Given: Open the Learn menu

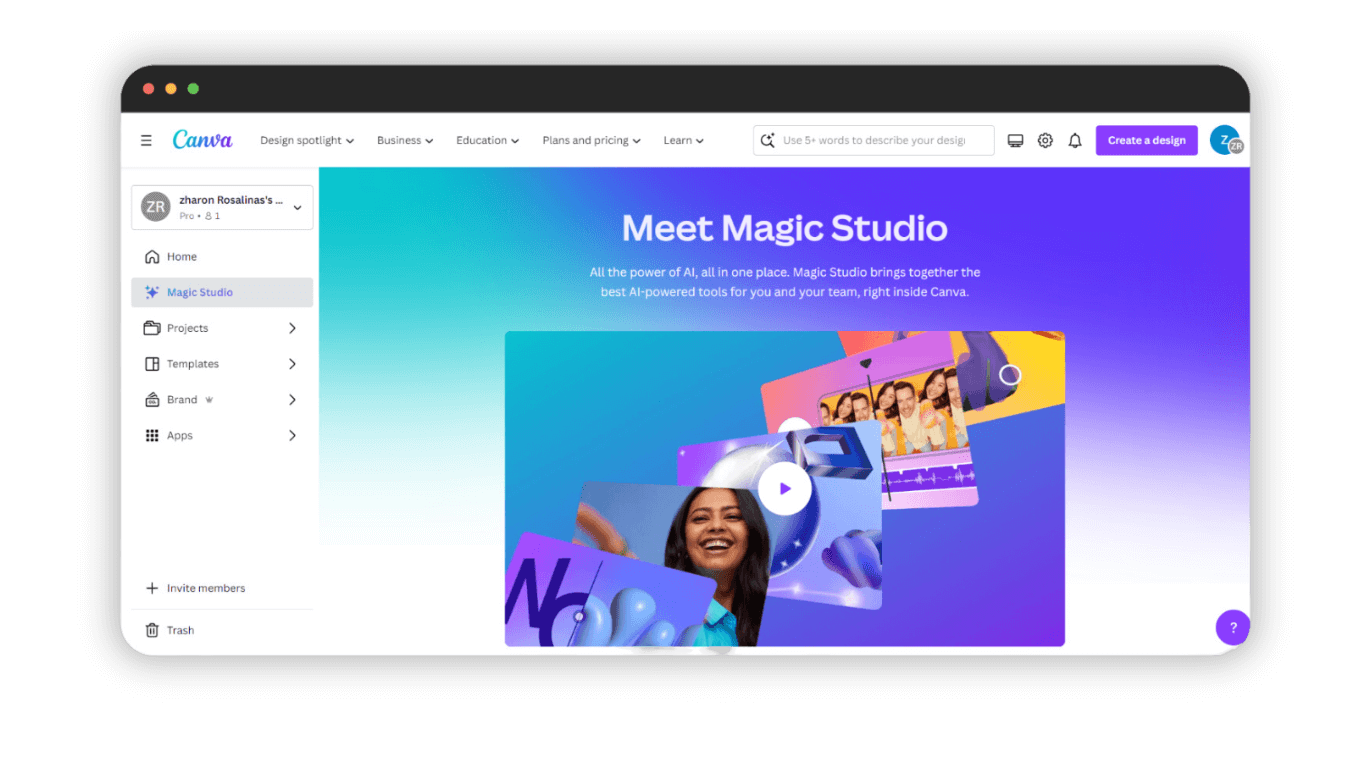Looking at the screenshot, I should [x=683, y=140].
